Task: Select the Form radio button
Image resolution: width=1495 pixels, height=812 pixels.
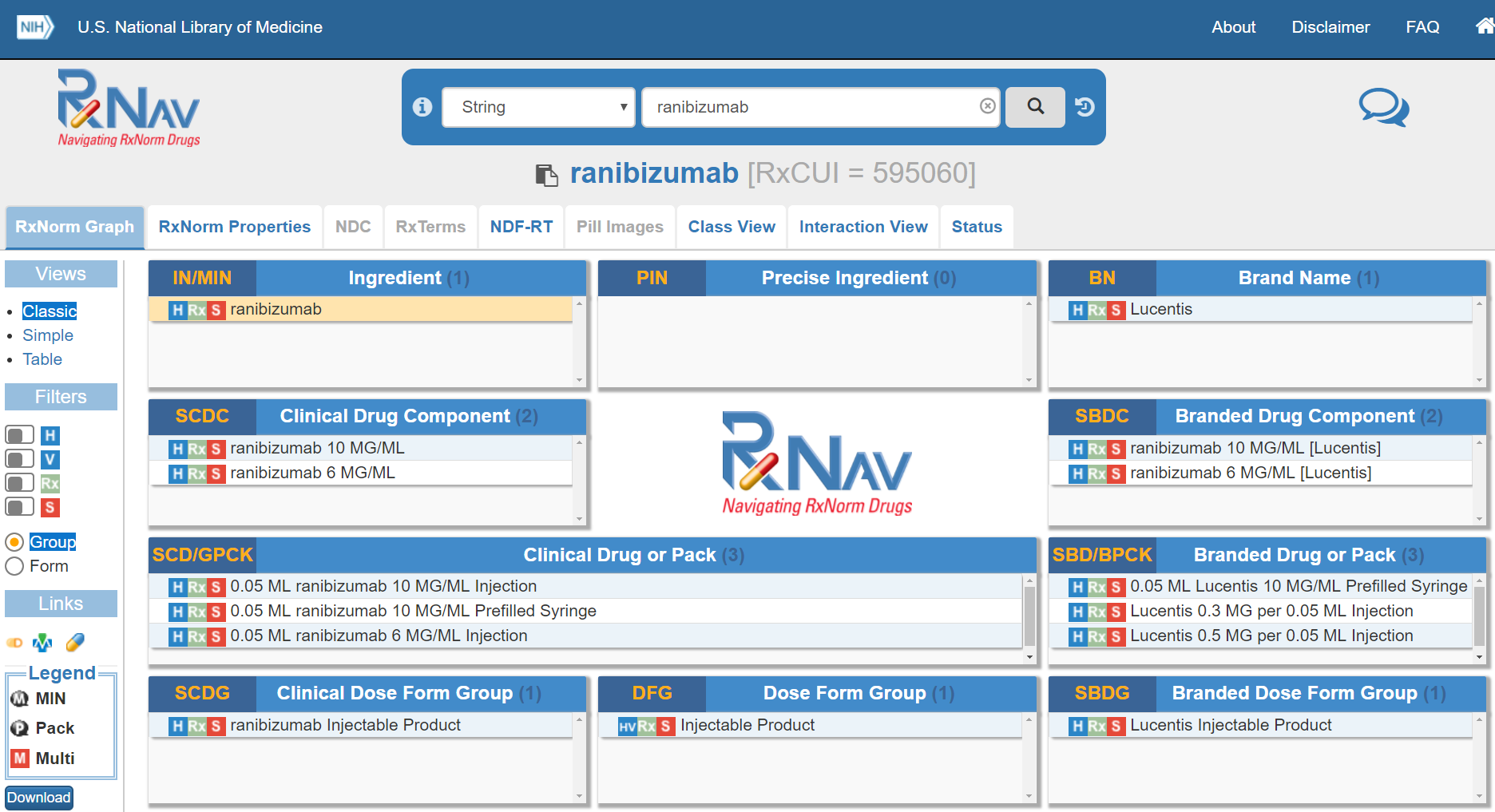Action: click(x=14, y=566)
